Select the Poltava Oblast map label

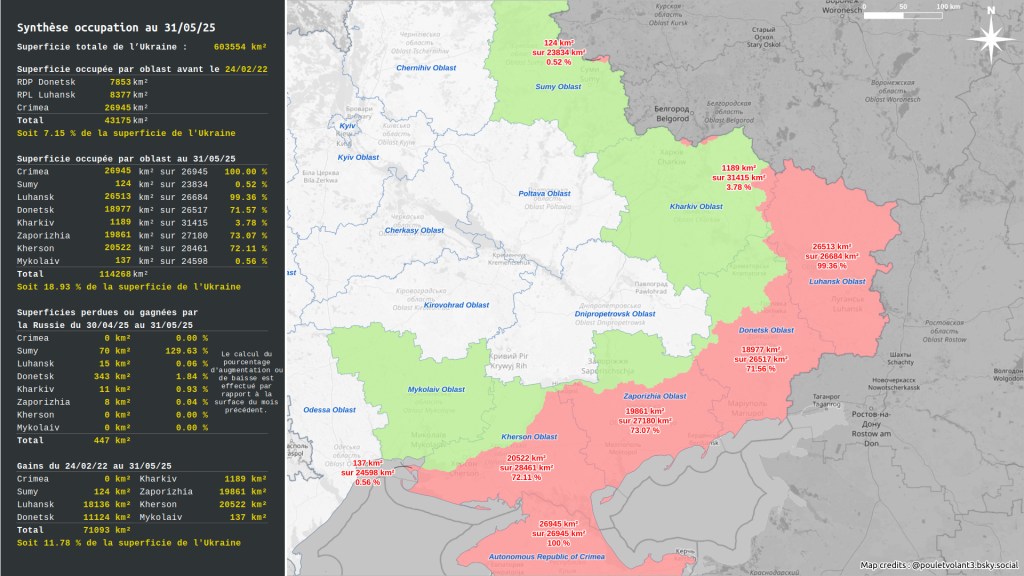544,193
